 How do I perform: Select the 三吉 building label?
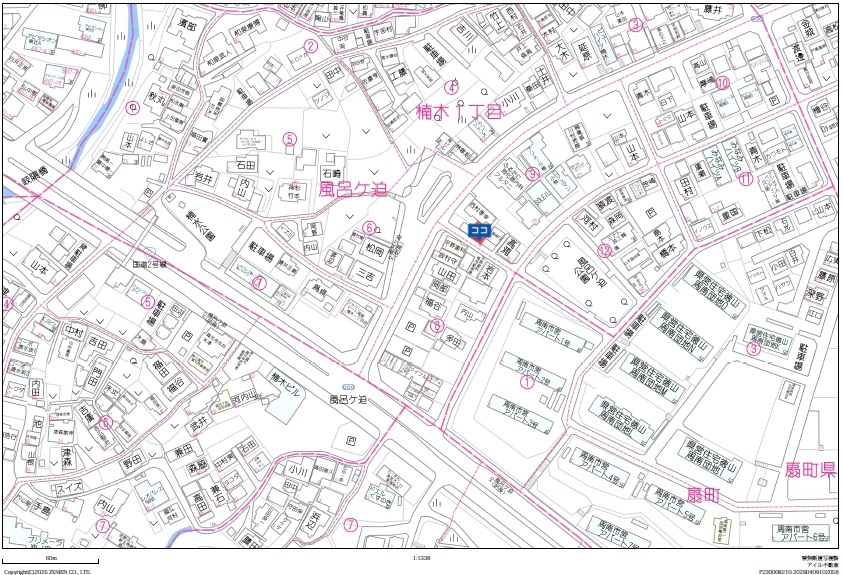pos(368,272)
